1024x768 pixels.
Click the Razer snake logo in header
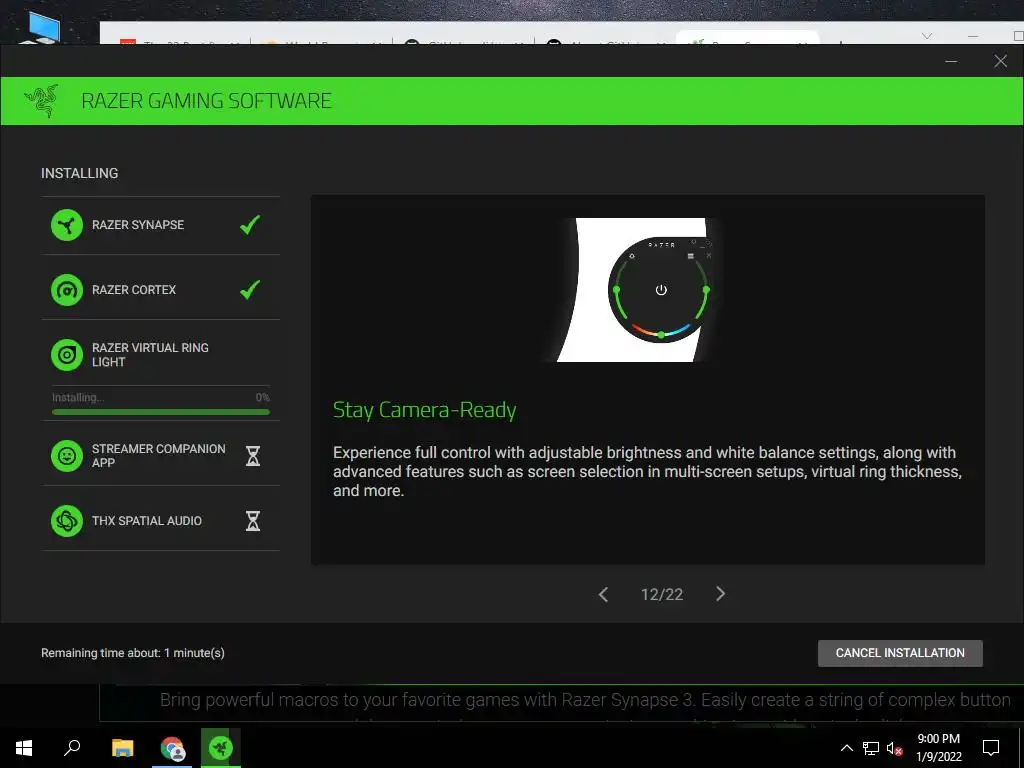click(x=41, y=101)
